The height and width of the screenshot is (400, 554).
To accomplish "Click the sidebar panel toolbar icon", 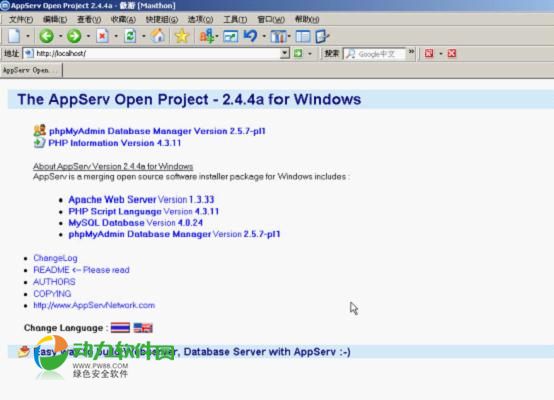I will pyautogui.click(x=303, y=36).
